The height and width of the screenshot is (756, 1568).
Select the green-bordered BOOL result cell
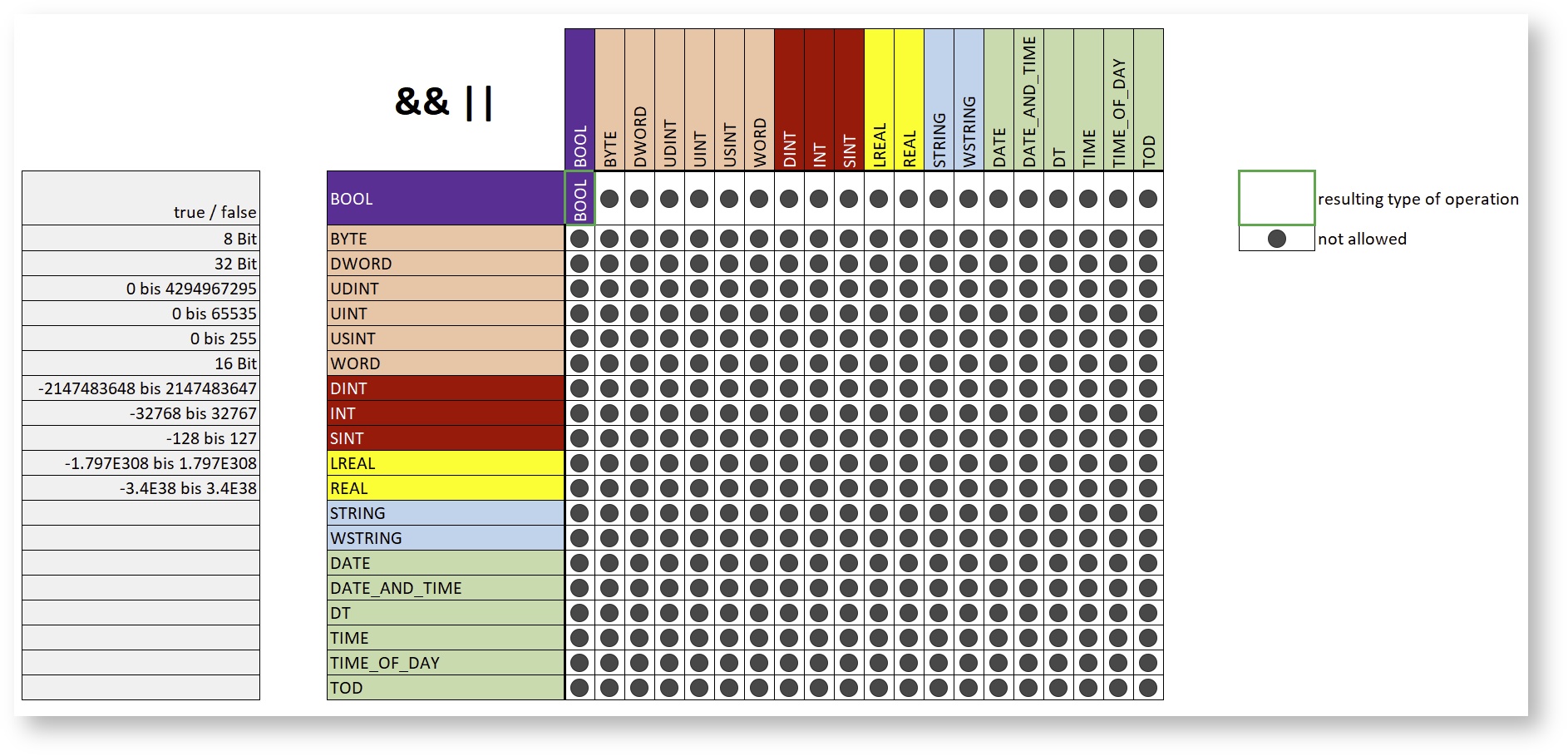point(579,199)
